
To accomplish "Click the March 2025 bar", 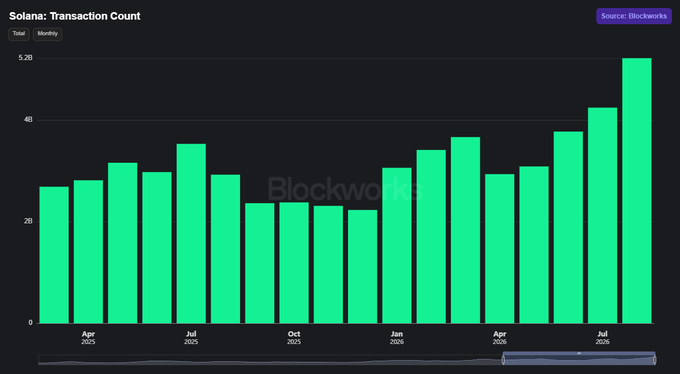I will tap(54, 255).
